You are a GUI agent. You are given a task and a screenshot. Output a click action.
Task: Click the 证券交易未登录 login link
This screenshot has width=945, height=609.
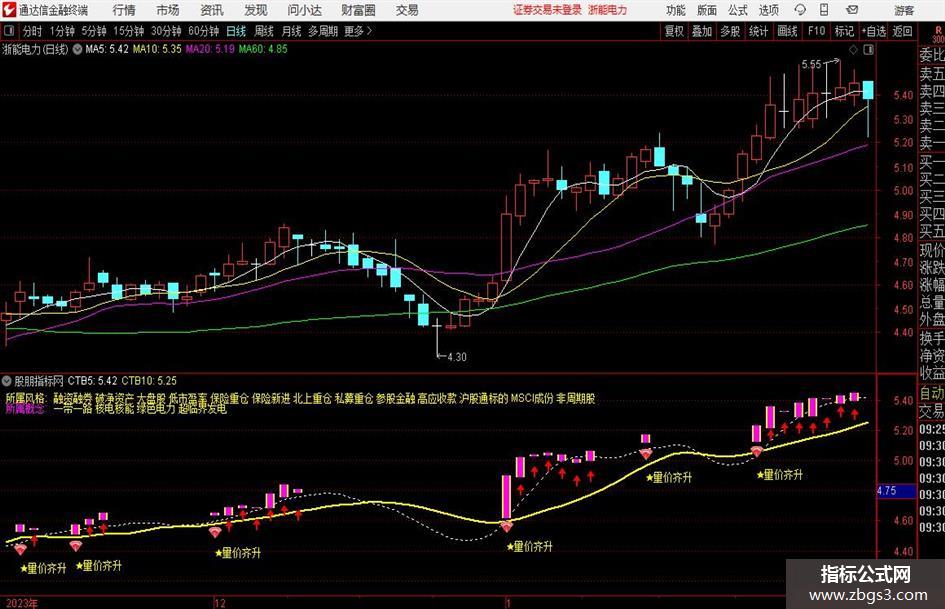(x=547, y=10)
